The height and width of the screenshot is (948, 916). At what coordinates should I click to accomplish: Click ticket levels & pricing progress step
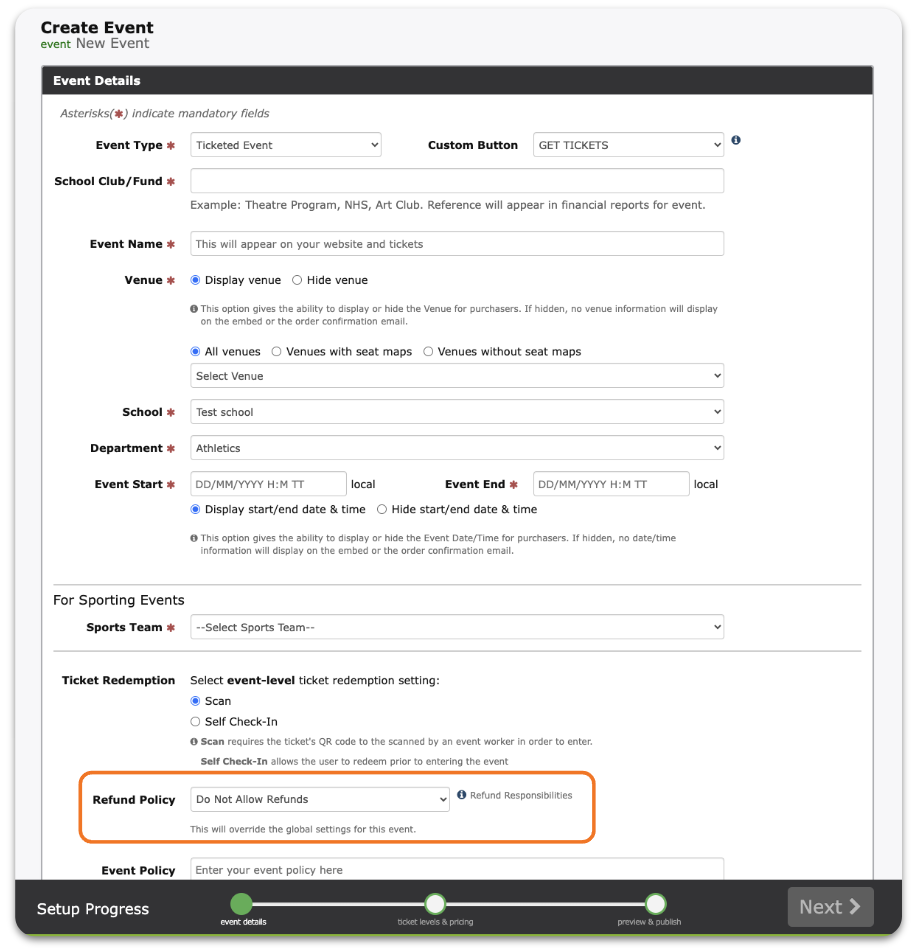coord(434,905)
